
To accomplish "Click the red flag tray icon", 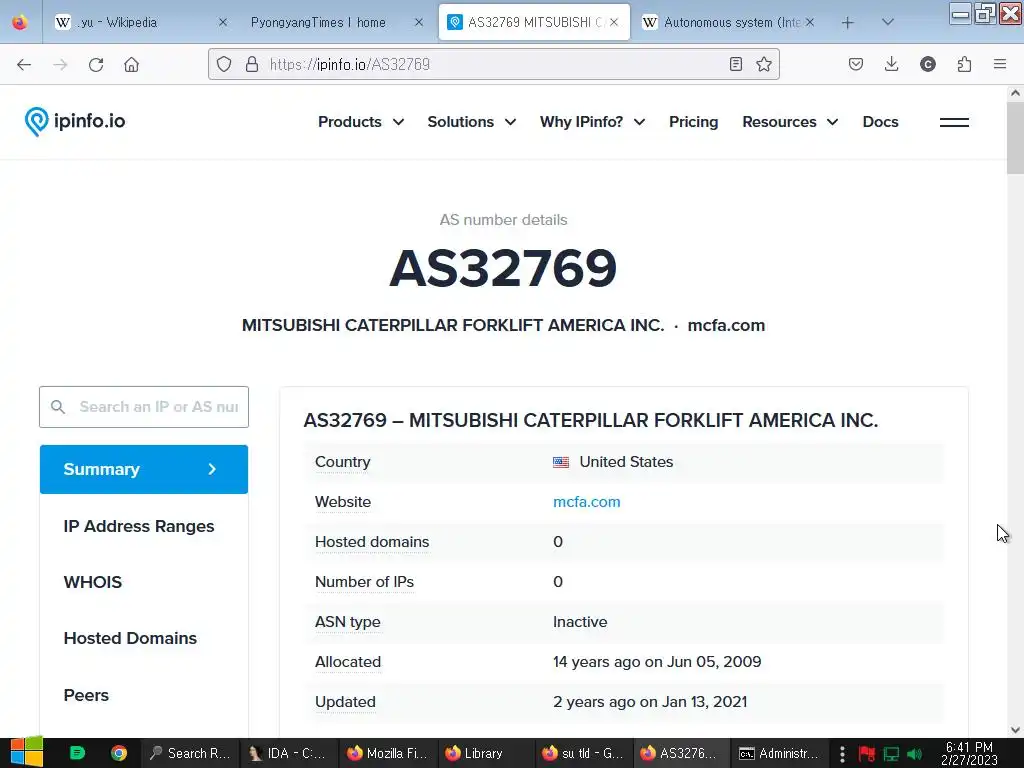I will (x=867, y=754).
